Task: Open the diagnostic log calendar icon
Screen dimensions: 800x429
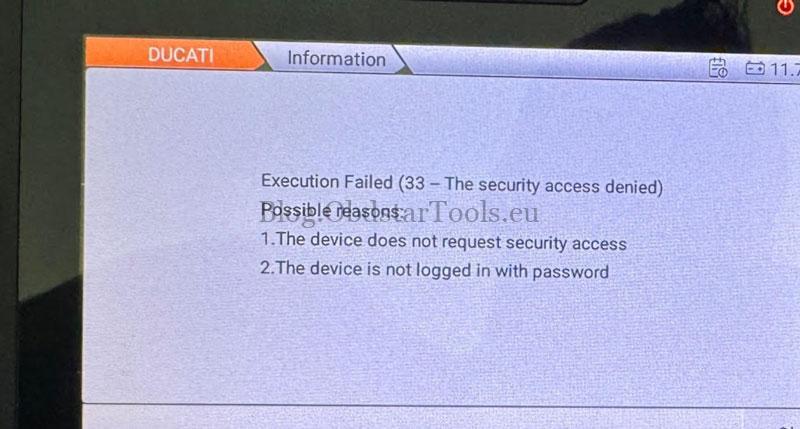Action: (x=718, y=68)
